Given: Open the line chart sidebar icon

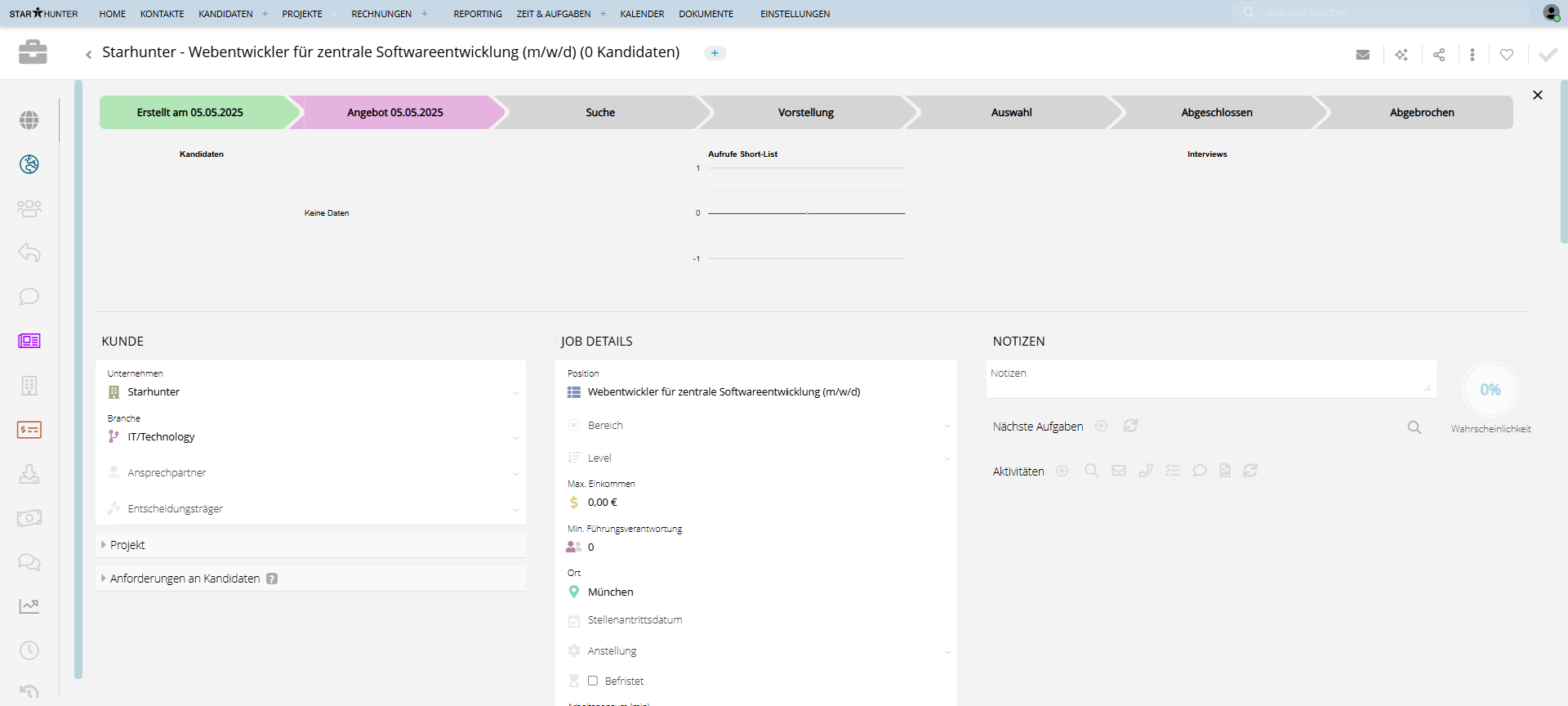Looking at the screenshot, I should pos(29,605).
